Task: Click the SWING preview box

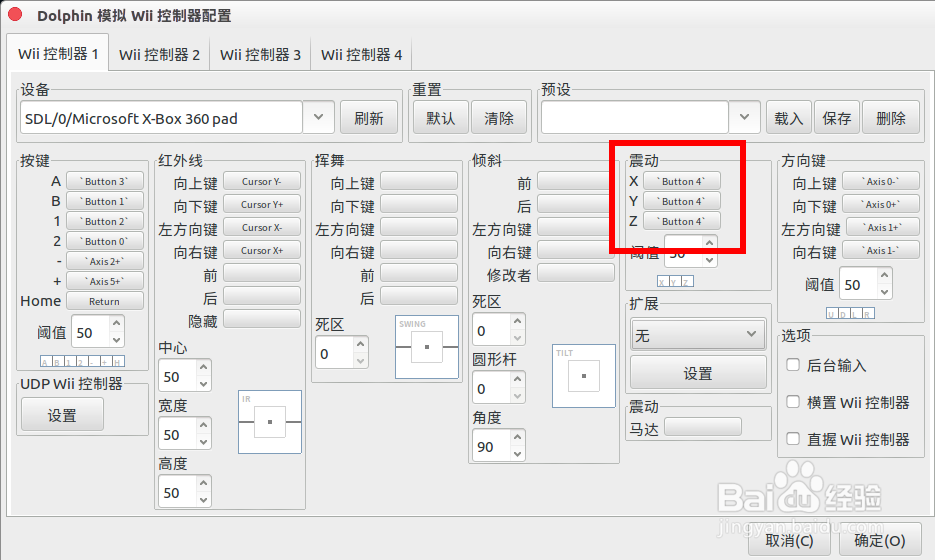Action: pos(427,347)
